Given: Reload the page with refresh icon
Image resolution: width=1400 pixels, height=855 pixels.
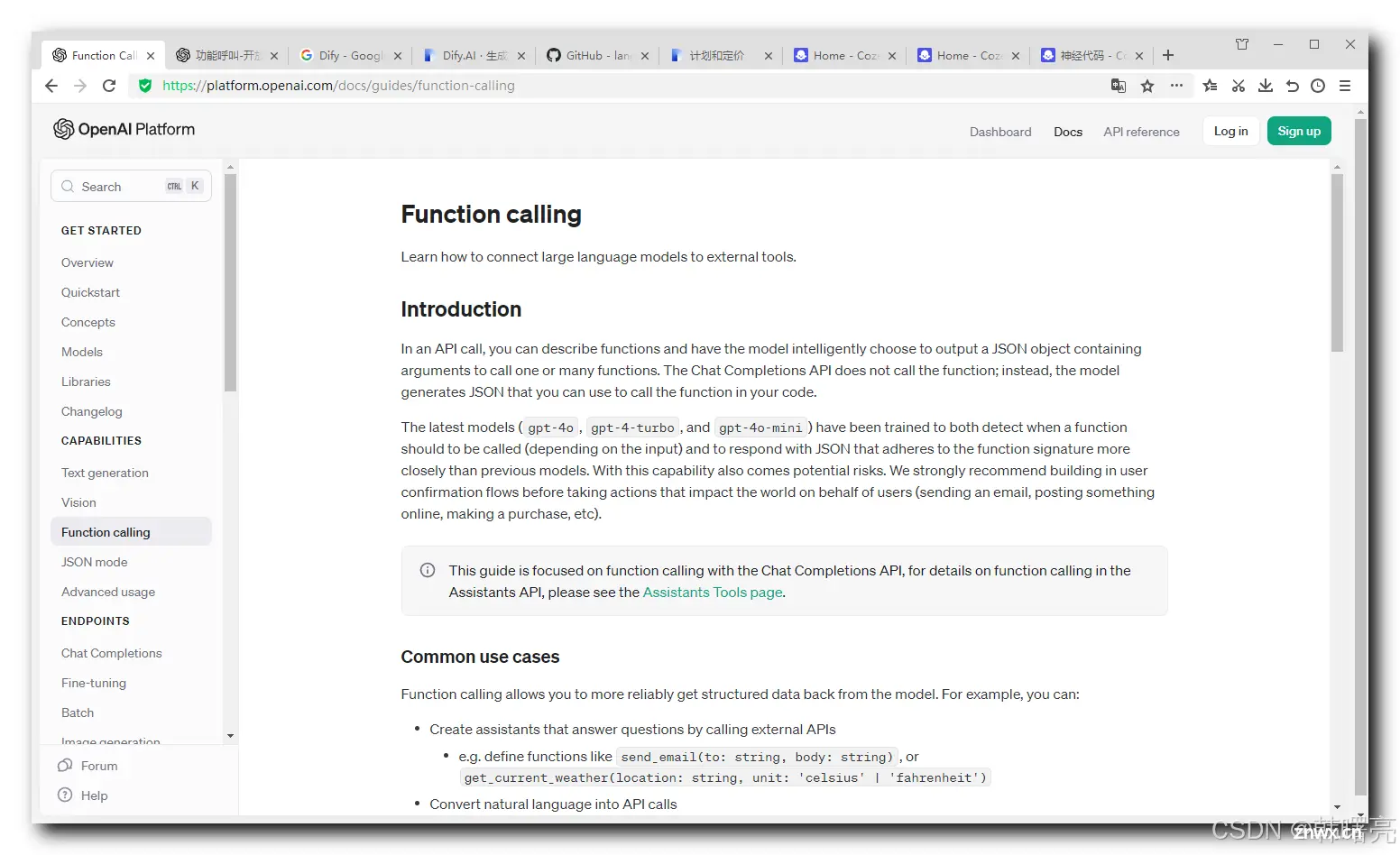Looking at the screenshot, I should pyautogui.click(x=109, y=86).
